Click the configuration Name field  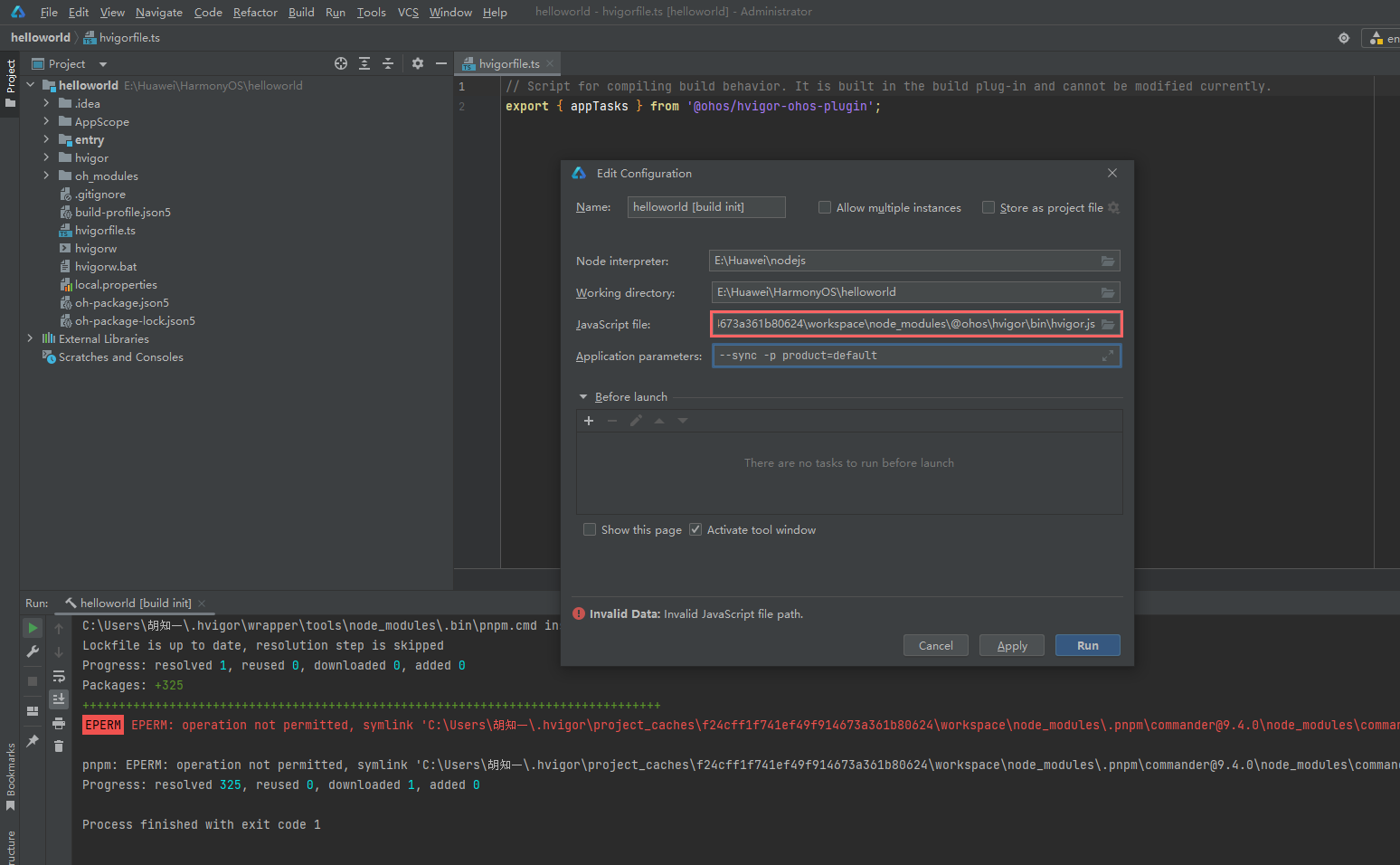click(x=706, y=207)
